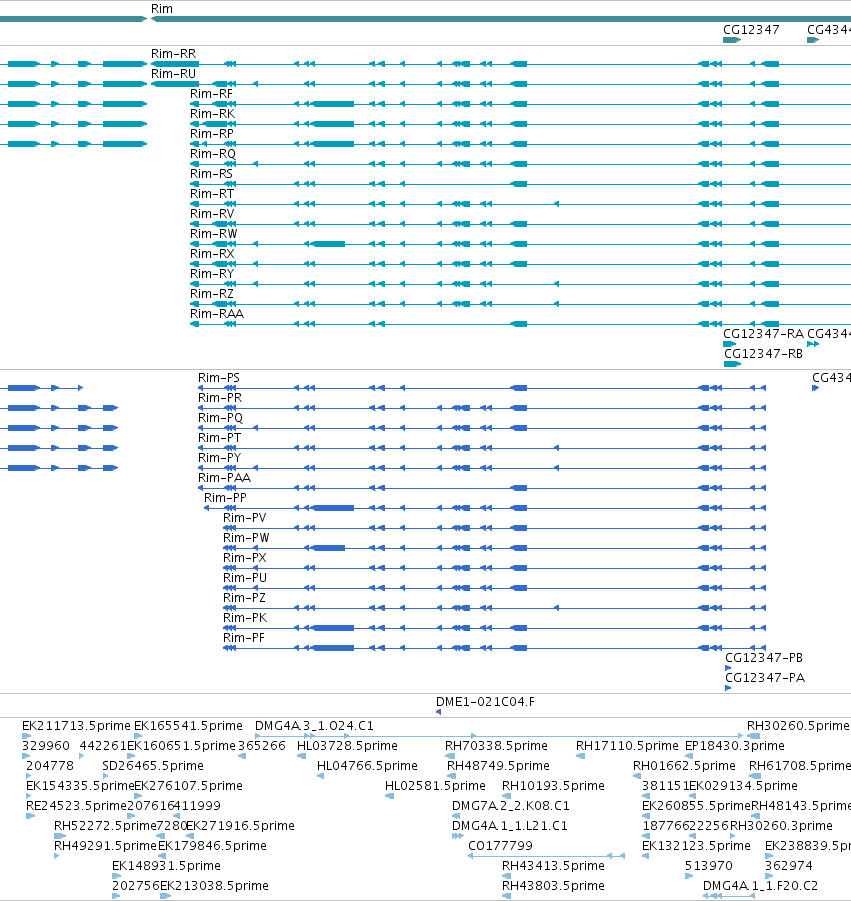Click the Rim-PW protein label
Viewport: 851px width, 901px height.
(246, 538)
